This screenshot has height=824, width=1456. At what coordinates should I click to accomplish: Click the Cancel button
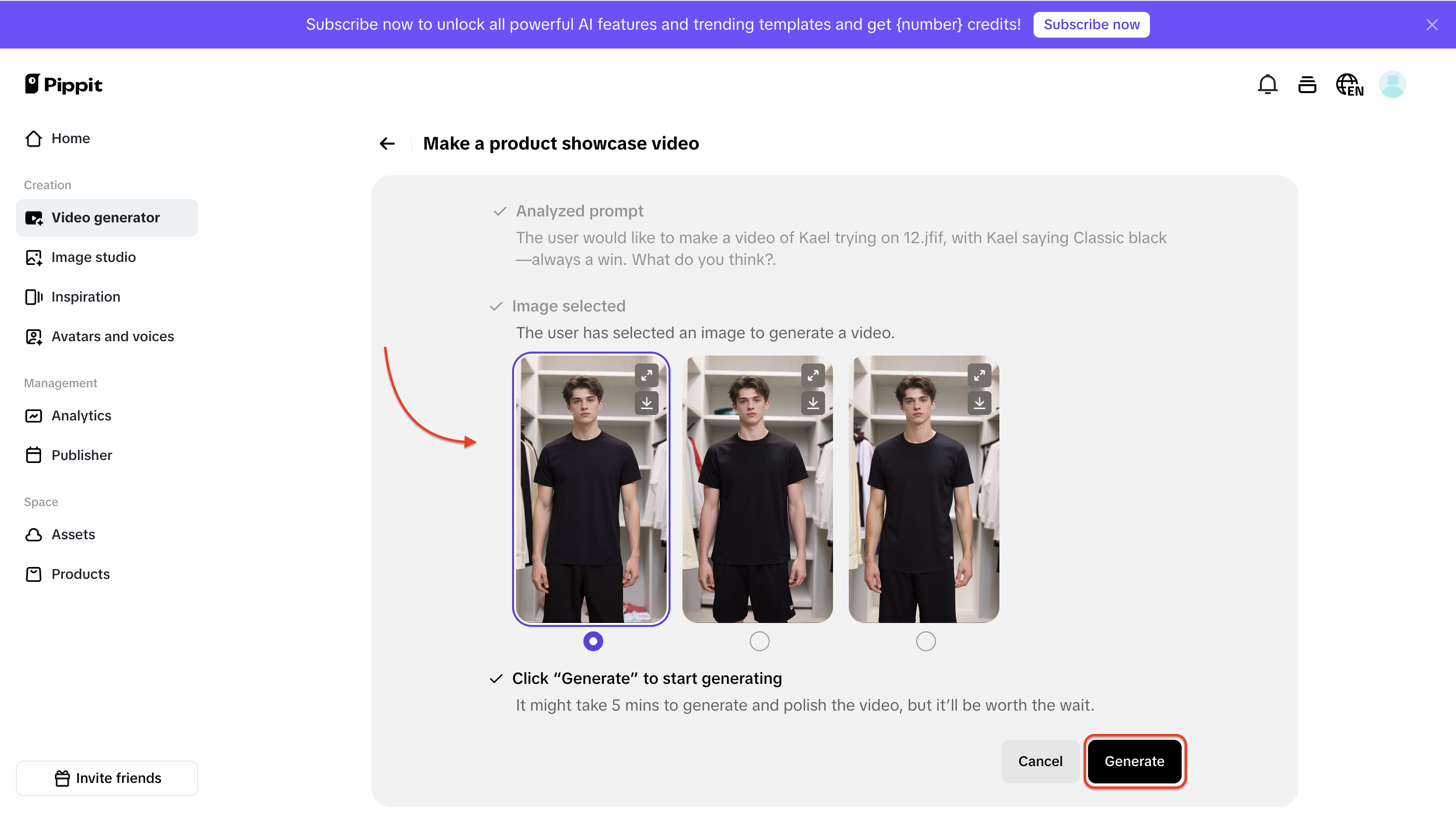point(1040,761)
